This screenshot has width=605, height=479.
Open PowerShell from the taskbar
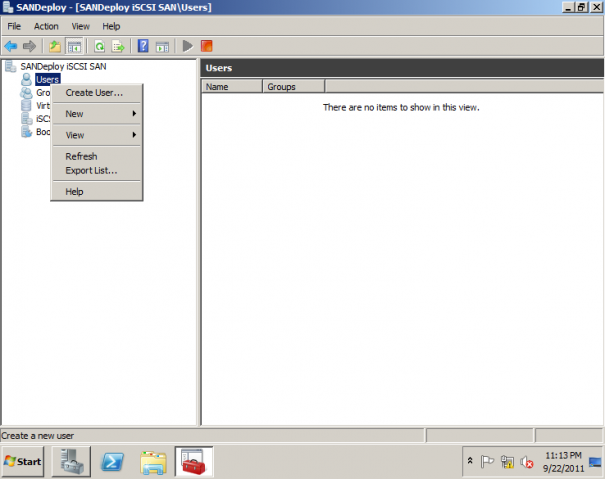(112, 462)
